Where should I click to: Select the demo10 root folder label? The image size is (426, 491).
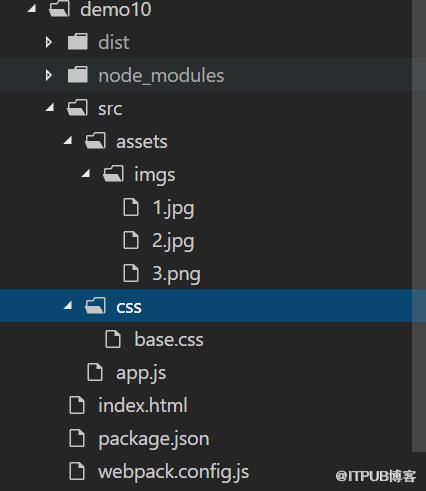click(116, 9)
